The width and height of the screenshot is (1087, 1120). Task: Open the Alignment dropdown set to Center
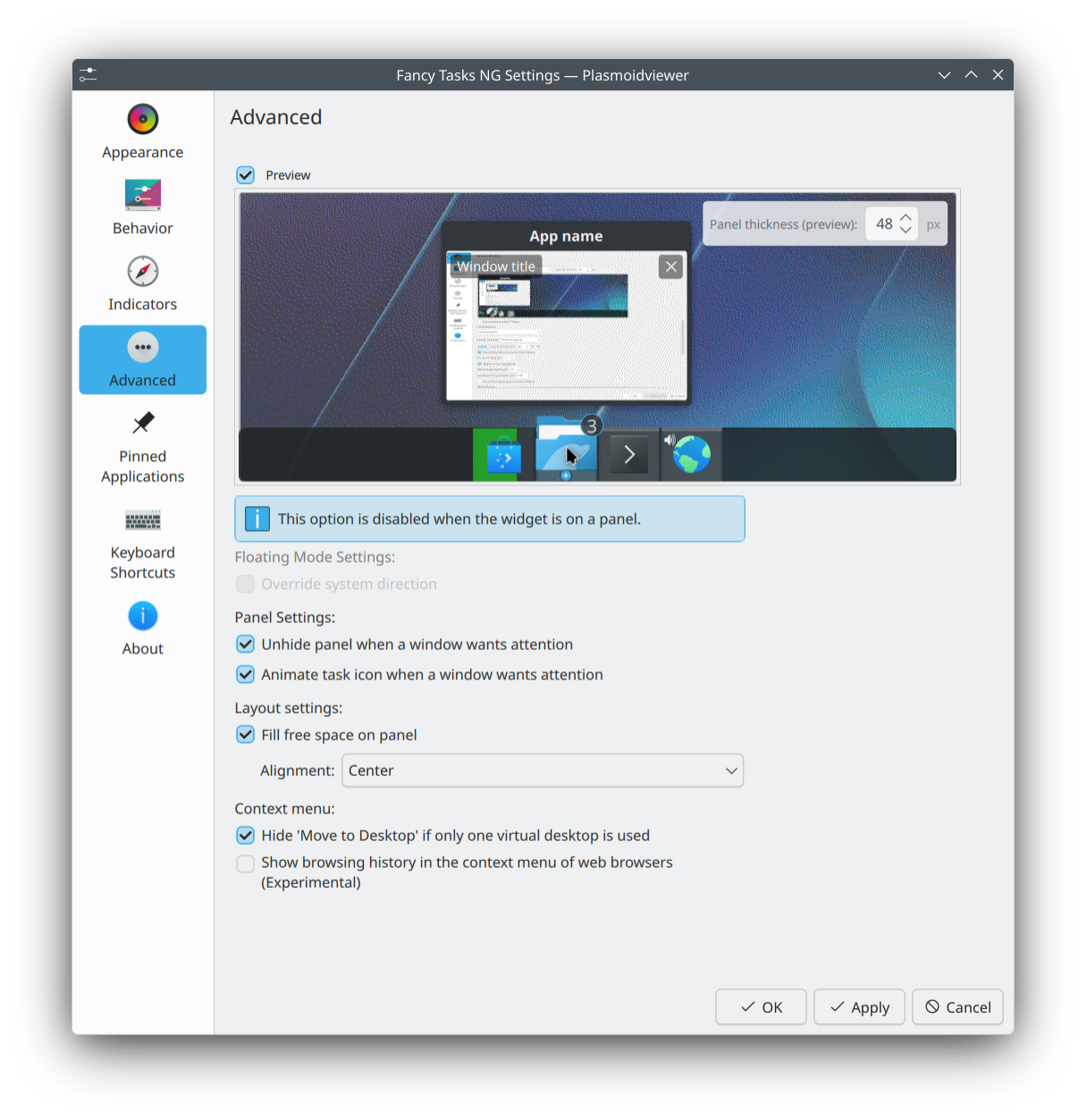(543, 771)
